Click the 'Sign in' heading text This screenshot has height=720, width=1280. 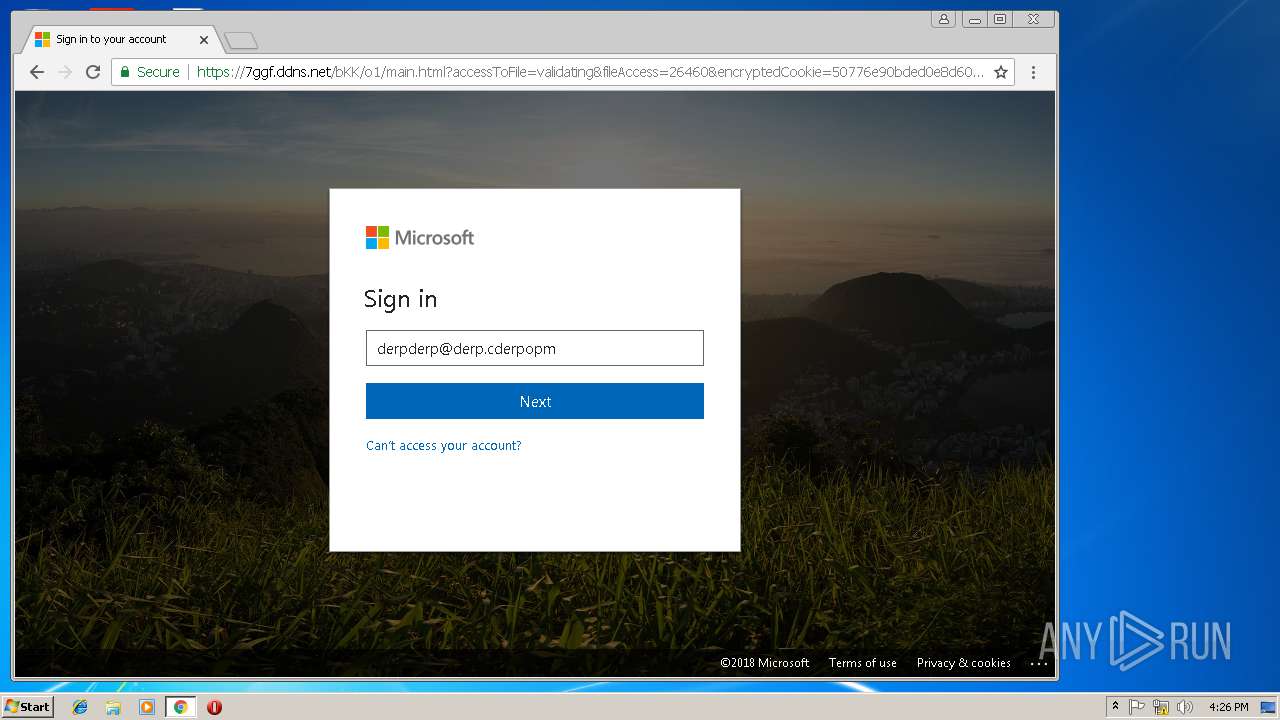click(400, 299)
